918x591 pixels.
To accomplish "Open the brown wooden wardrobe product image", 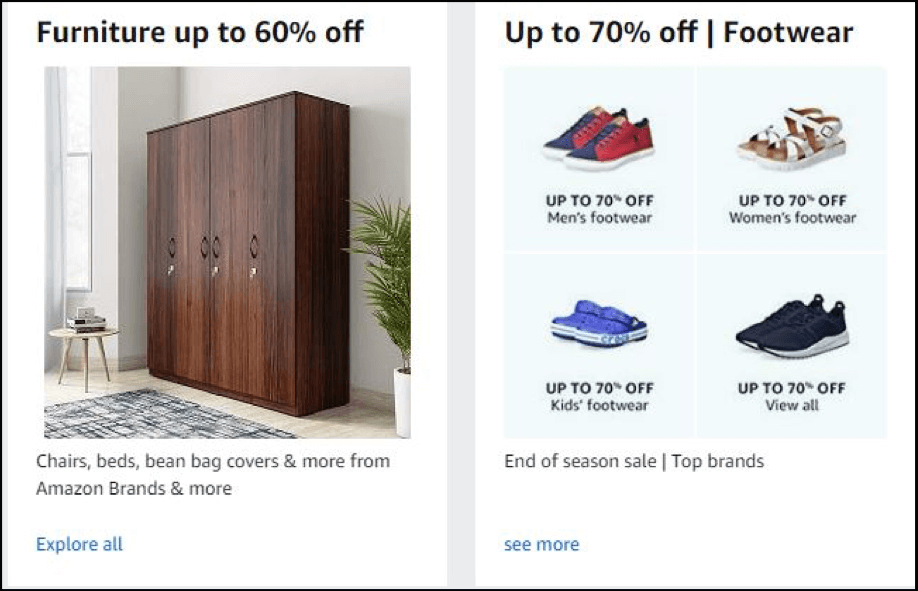I will point(247,252).
